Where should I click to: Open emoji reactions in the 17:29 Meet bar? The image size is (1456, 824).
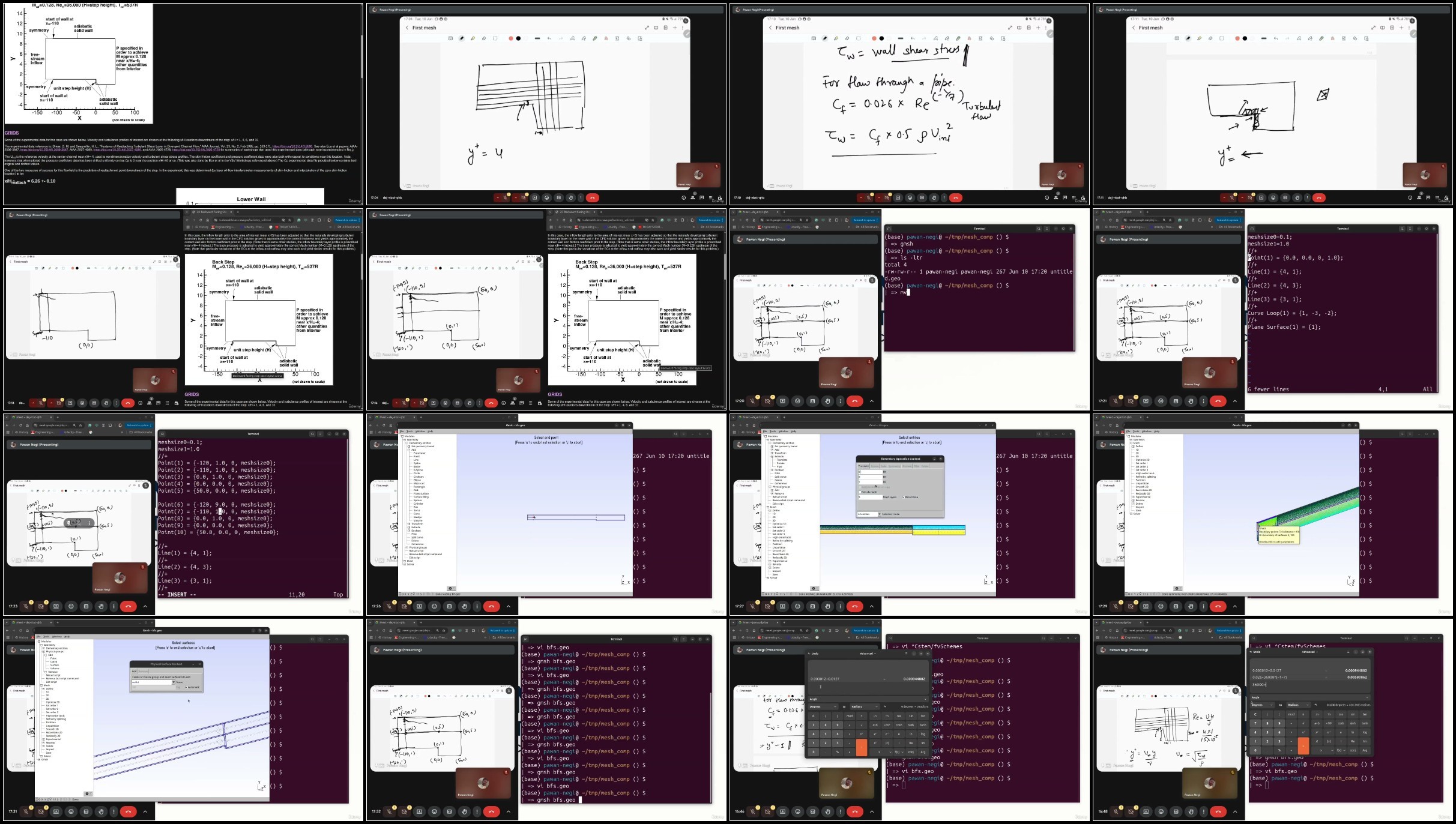[x=1161, y=606]
